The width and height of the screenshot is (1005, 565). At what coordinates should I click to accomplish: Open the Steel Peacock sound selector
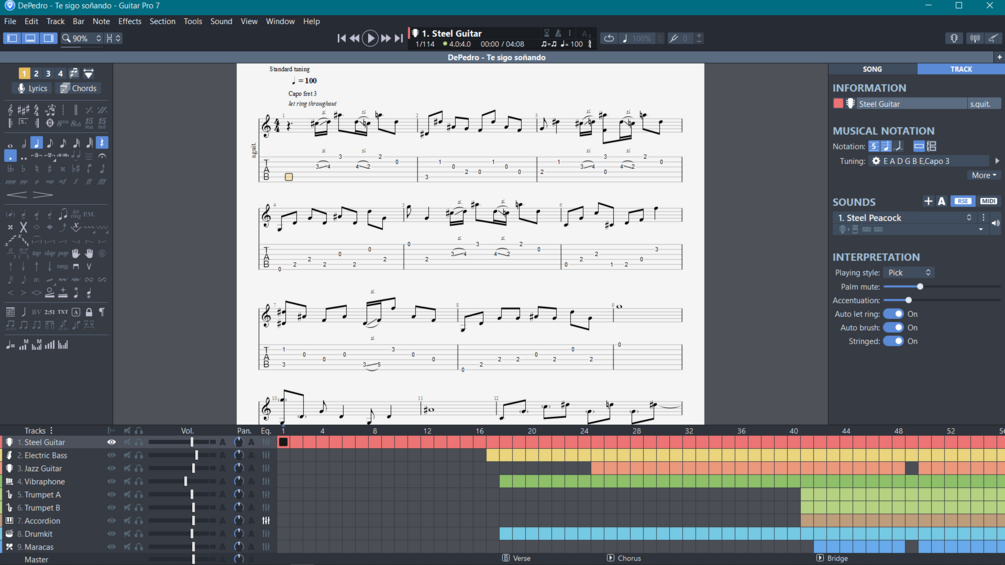tap(904, 218)
